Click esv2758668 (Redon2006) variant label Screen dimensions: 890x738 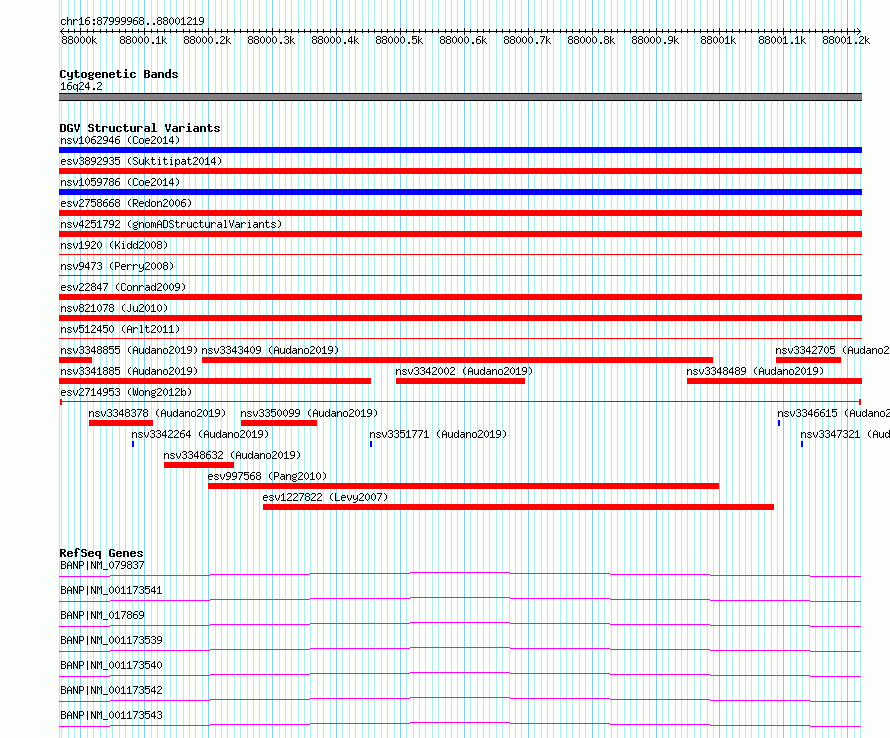click(126, 203)
